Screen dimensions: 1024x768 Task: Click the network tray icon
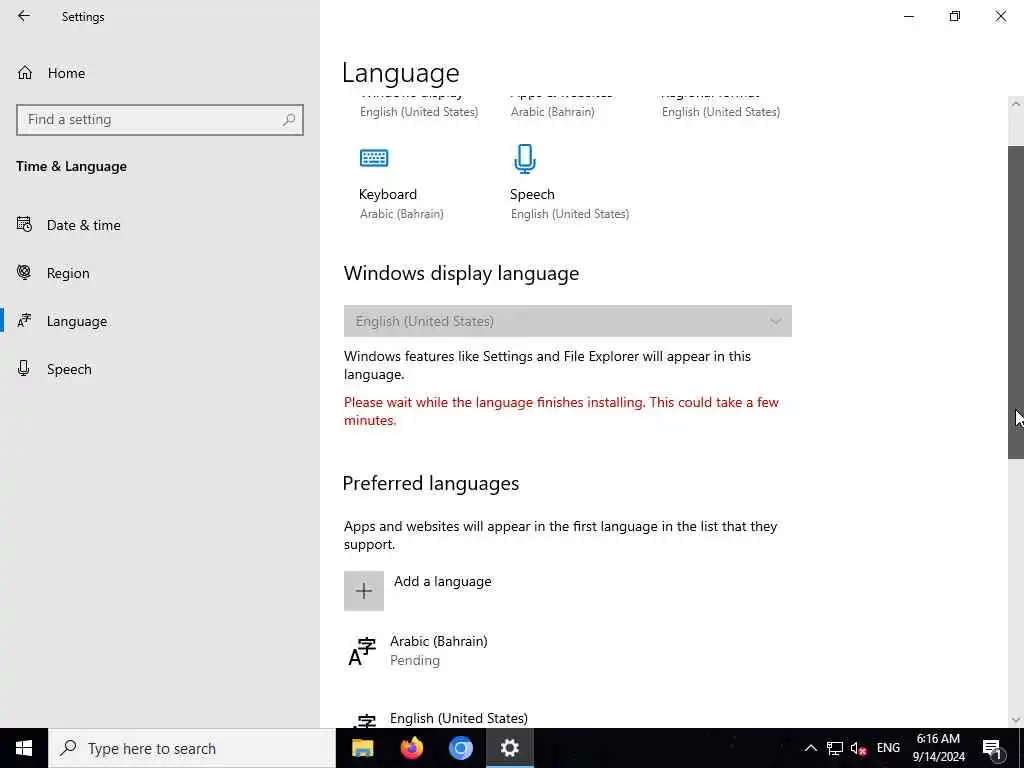coord(835,748)
